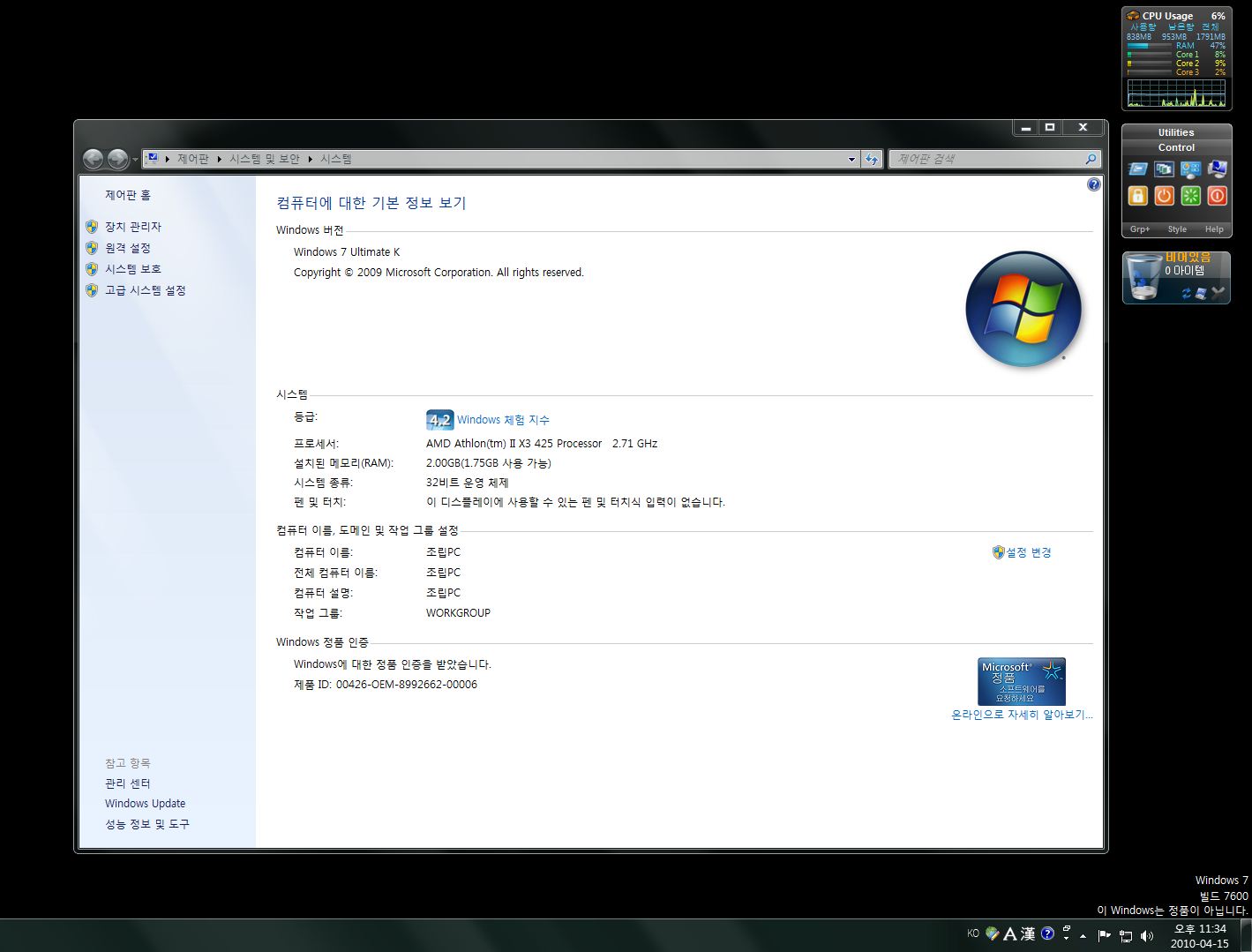The image size is (1252, 952).
Task: Expand the arrow after 제어판 in breadcrumb
Action: [220, 159]
